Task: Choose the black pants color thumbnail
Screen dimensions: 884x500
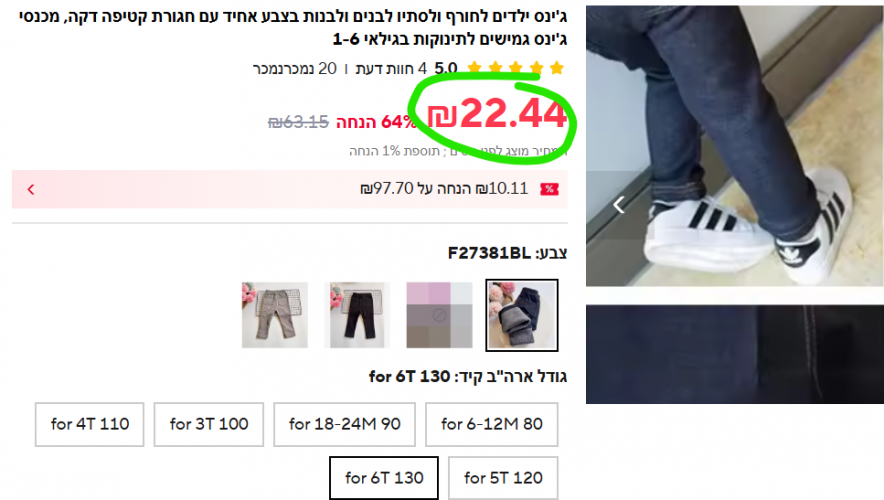Action: 357,315
